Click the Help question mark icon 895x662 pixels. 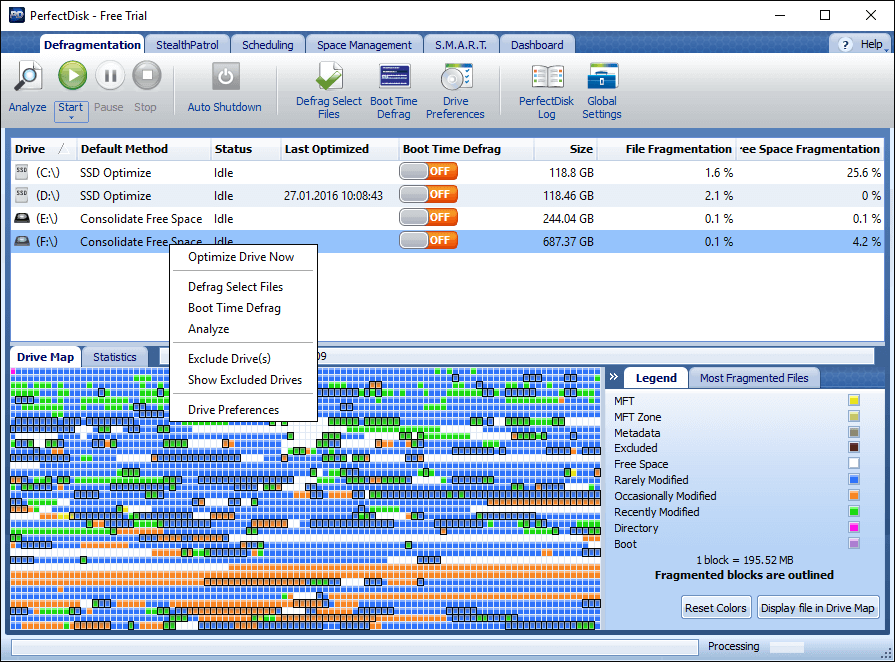[845, 45]
